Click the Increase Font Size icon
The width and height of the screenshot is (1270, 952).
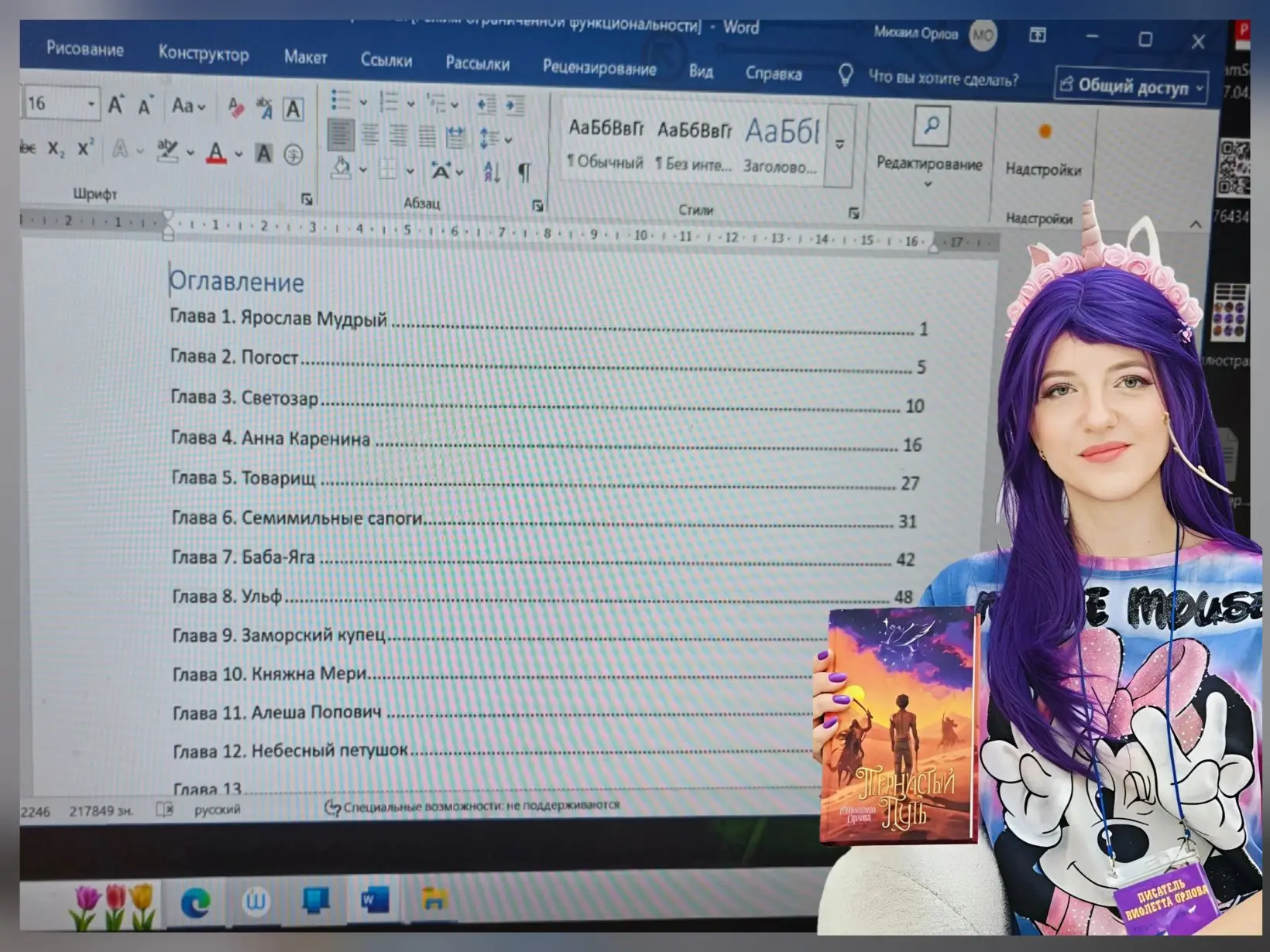(115, 104)
